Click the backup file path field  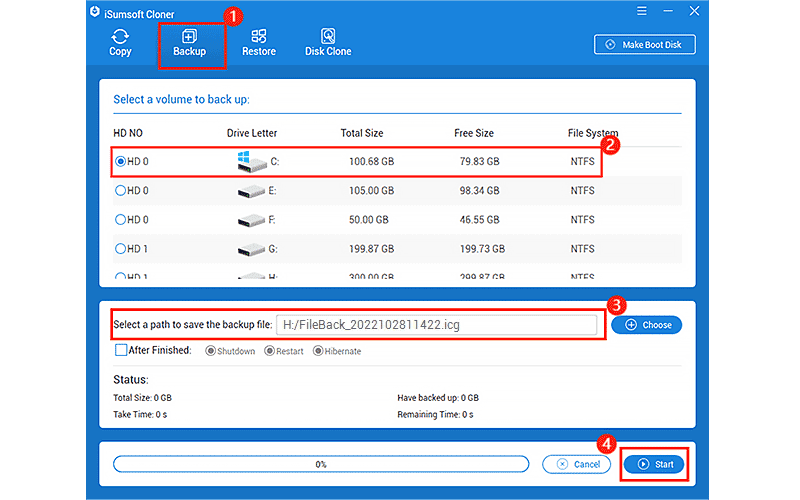click(436, 325)
